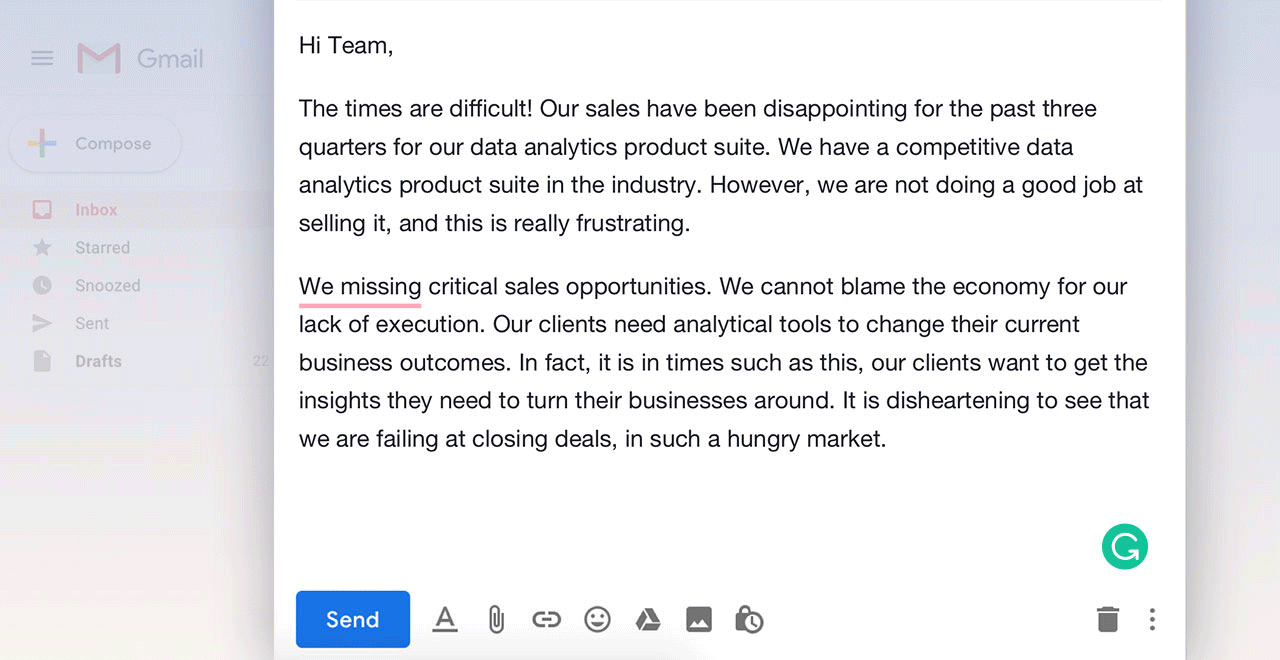
Task: Open text formatting options
Action: 445,620
